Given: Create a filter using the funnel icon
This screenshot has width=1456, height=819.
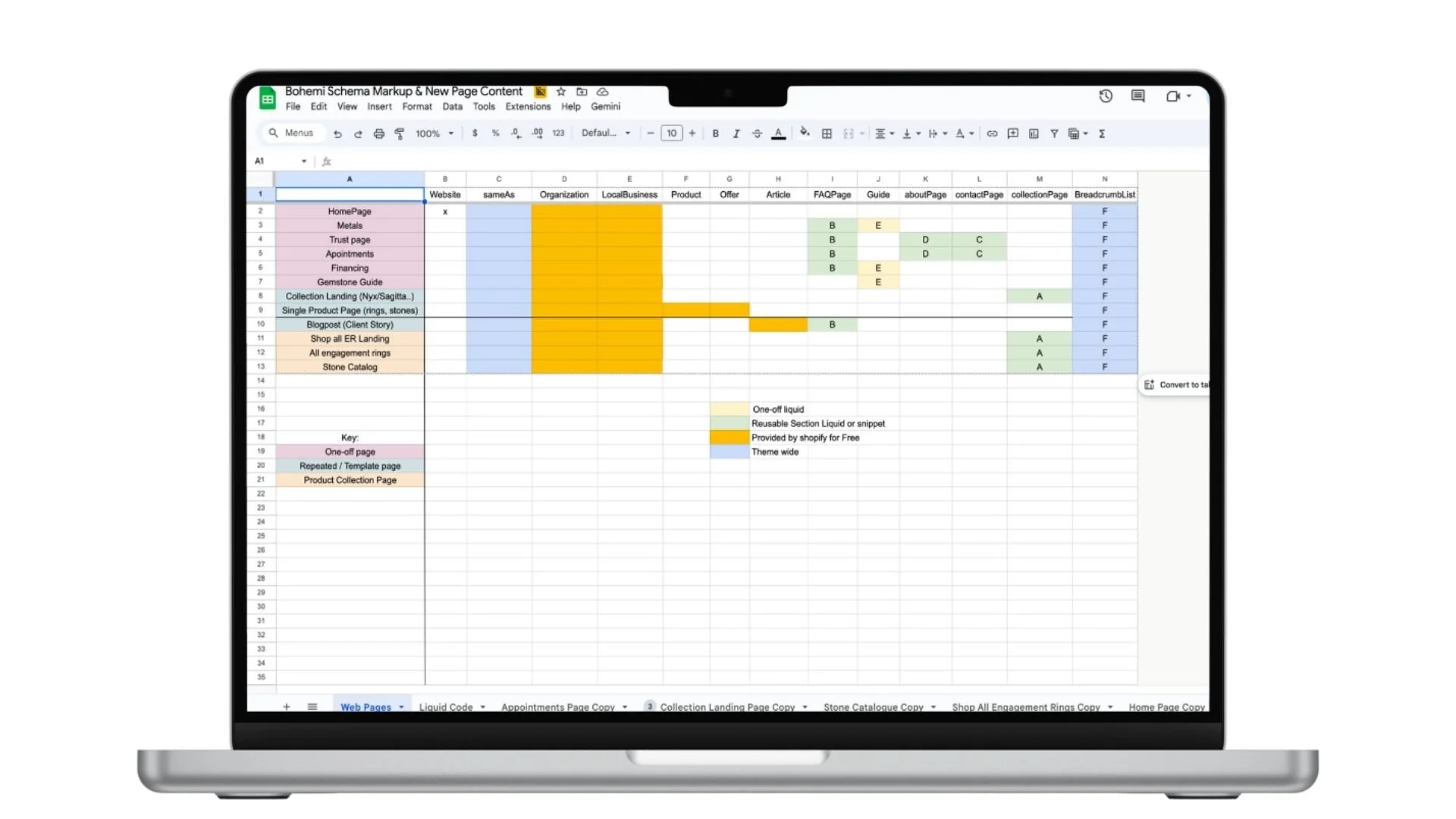Looking at the screenshot, I should tap(1054, 133).
